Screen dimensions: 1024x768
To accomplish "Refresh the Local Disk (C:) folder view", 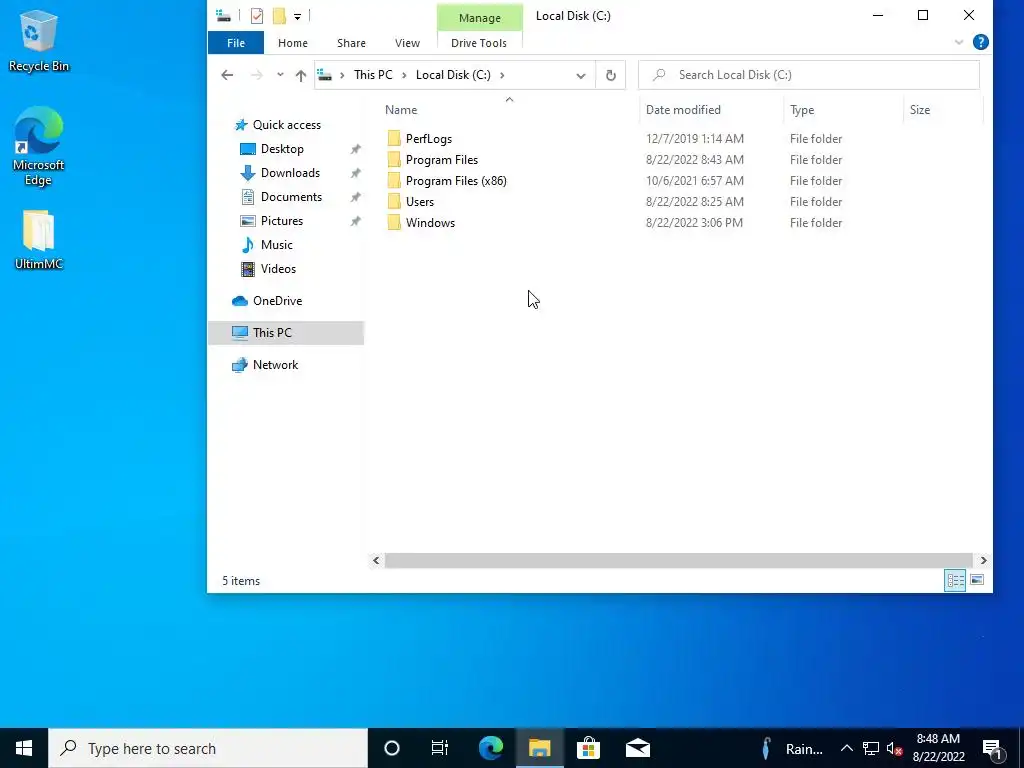I will click(611, 75).
